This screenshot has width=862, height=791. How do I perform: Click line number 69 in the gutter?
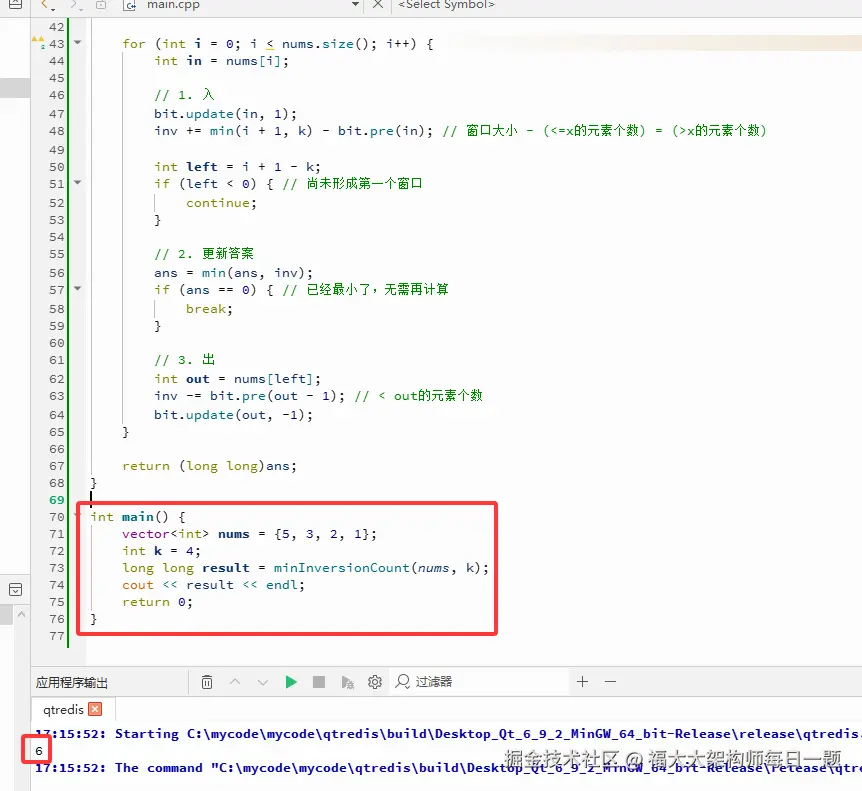(x=57, y=500)
